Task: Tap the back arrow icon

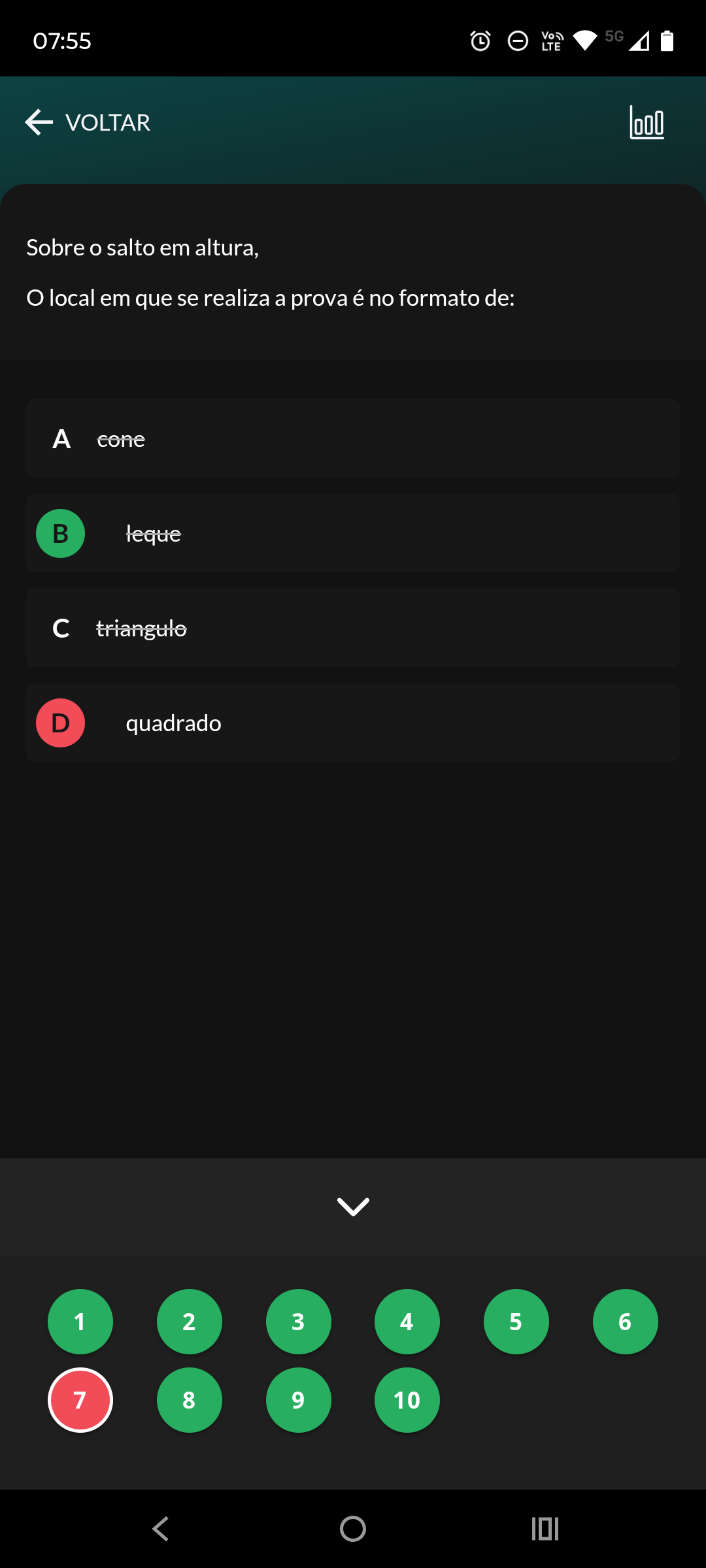Action: (39, 122)
